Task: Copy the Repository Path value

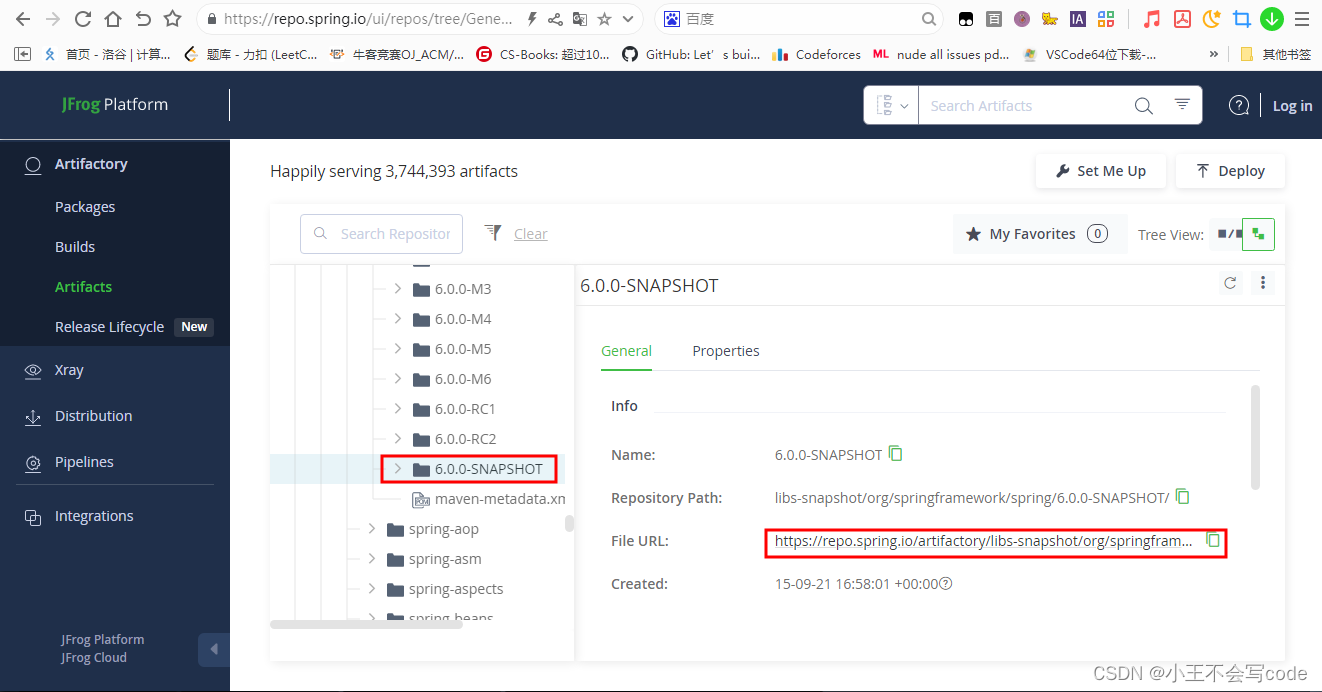Action: click(x=1183, y=497)
